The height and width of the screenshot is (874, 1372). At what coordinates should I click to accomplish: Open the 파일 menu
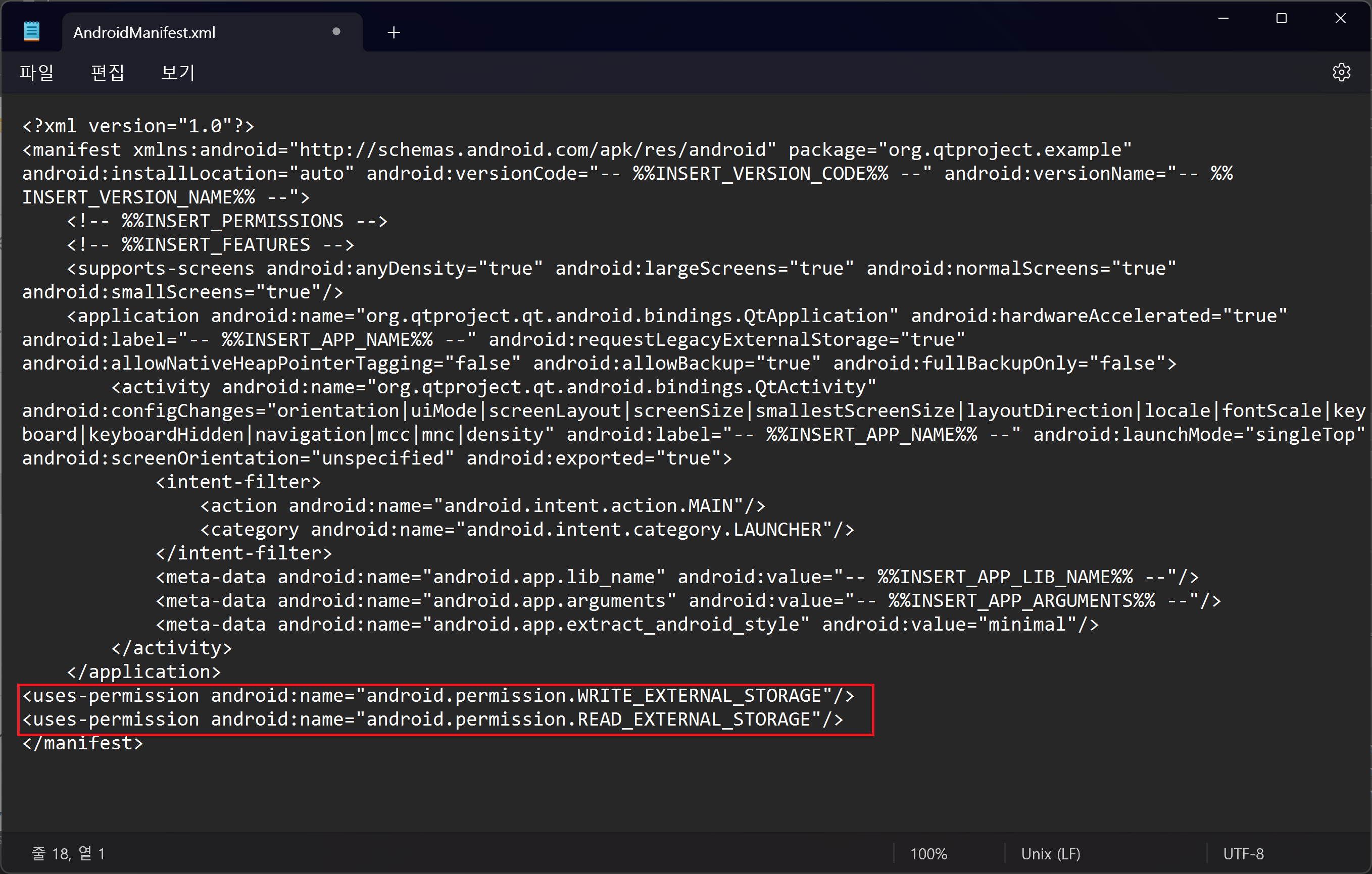click(36, 72)
